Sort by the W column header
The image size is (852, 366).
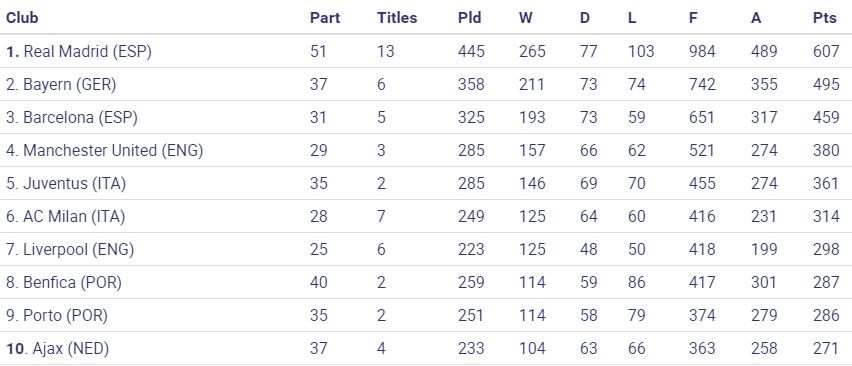click(x=525, y=18)
